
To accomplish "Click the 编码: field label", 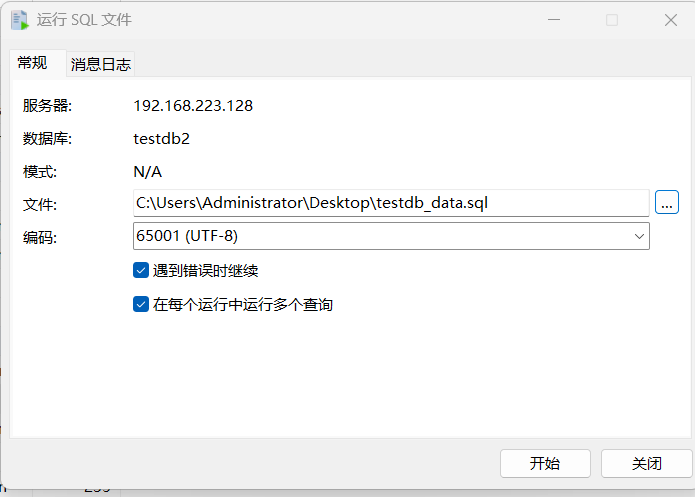I will 40,237.
